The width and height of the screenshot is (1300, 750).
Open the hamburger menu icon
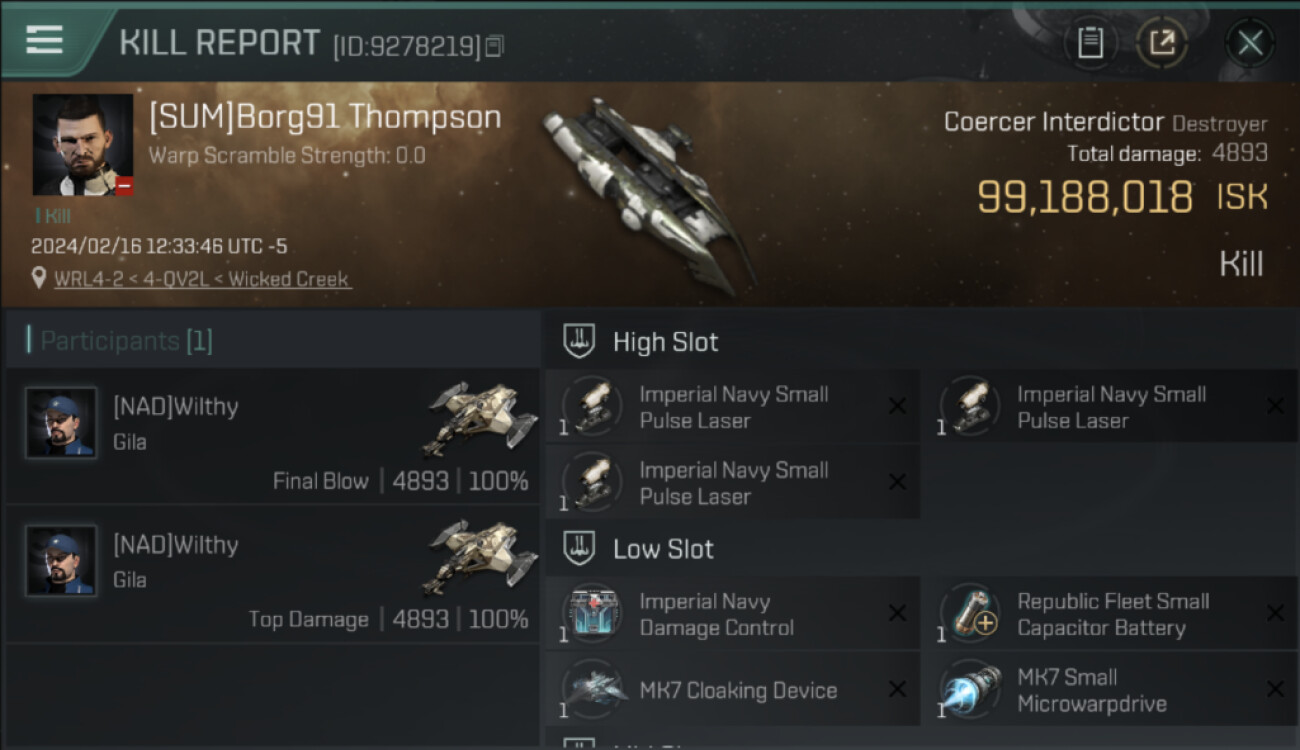click(x=44, y=40)
